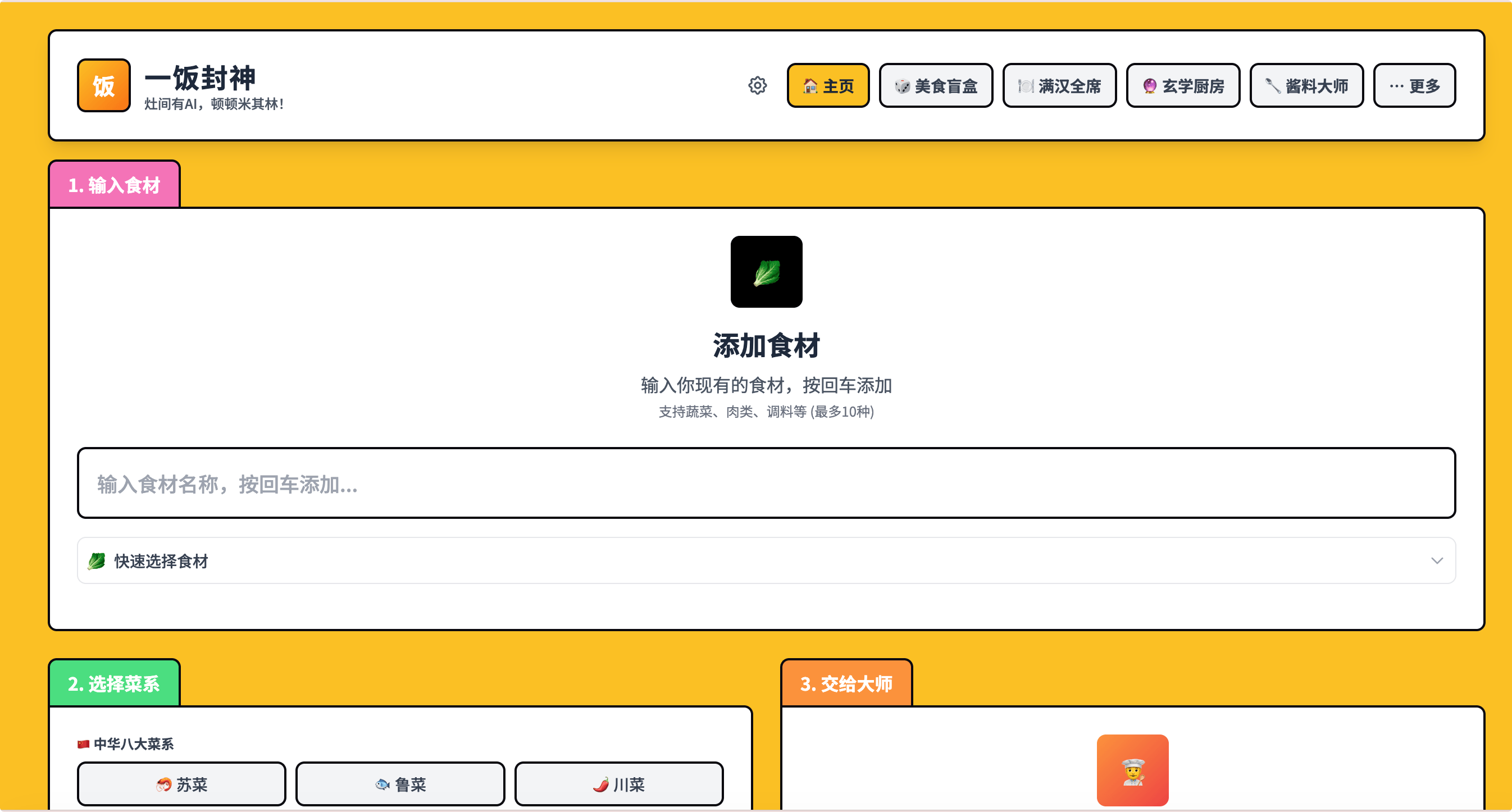Select the 鲁菜 cuisine option
Viewport: 1512px width, 812px height.
(400, 784)
